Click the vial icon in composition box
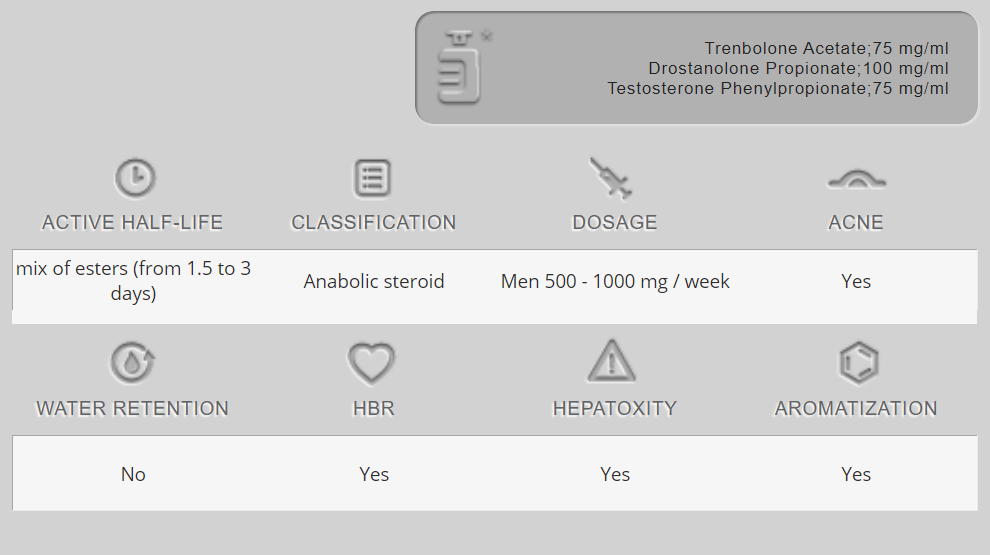The image size is (990, 555). click(x=460, y=68)
